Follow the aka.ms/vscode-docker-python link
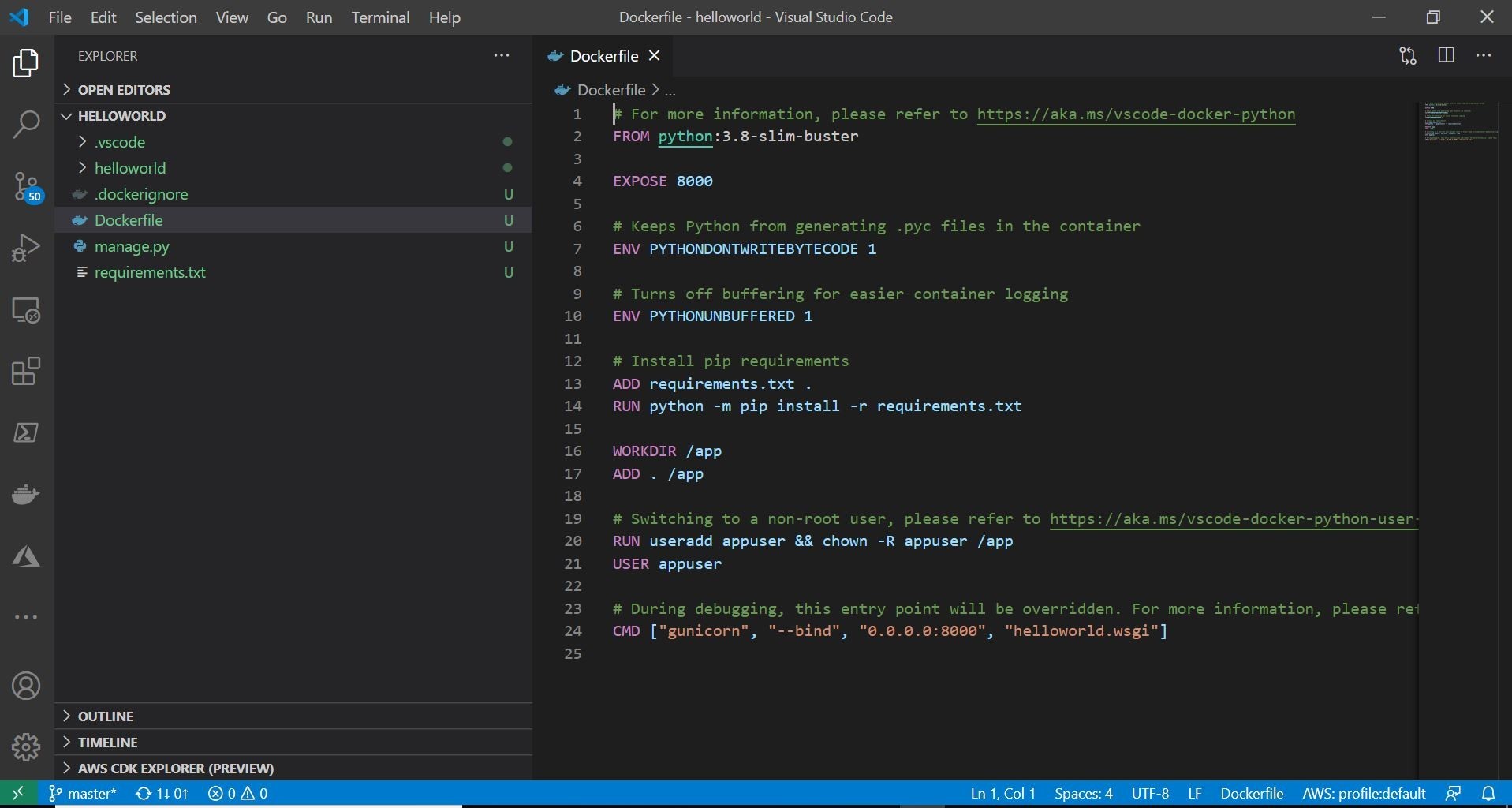This screenshot has width=1512, height=808. tap(1136, 114)
